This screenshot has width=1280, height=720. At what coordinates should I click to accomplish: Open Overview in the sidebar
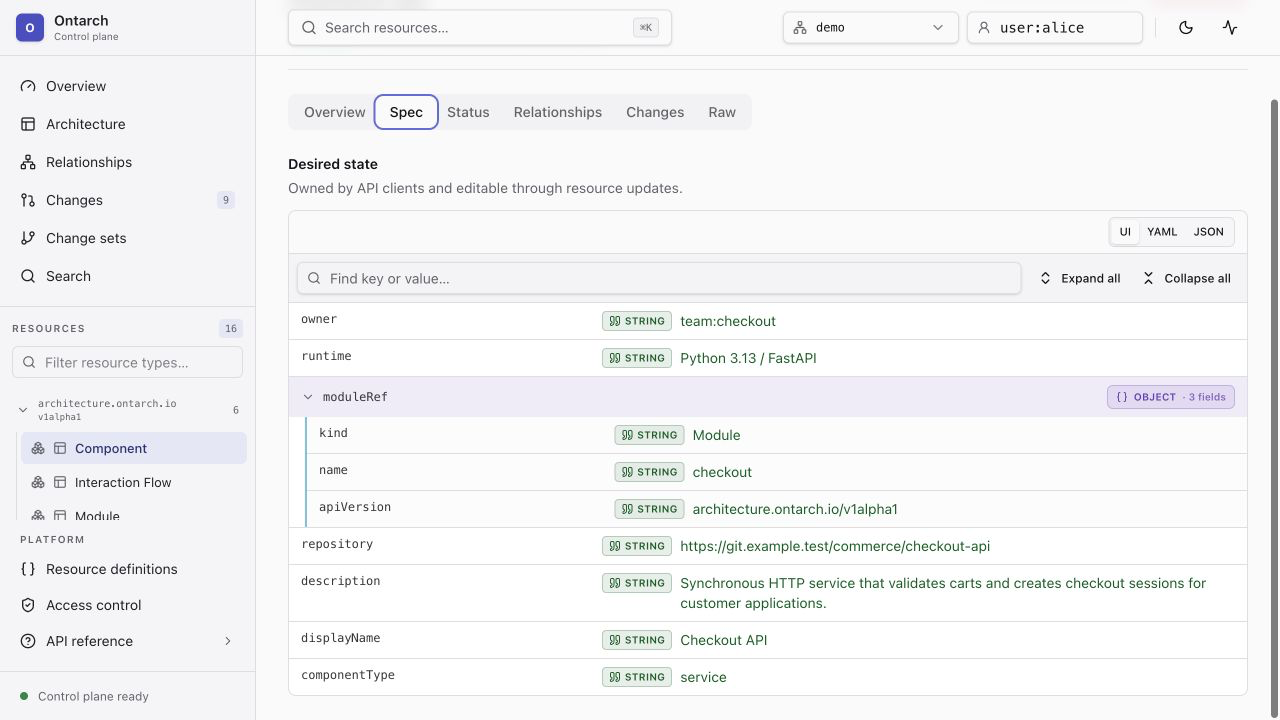click(x=127, y=86)
